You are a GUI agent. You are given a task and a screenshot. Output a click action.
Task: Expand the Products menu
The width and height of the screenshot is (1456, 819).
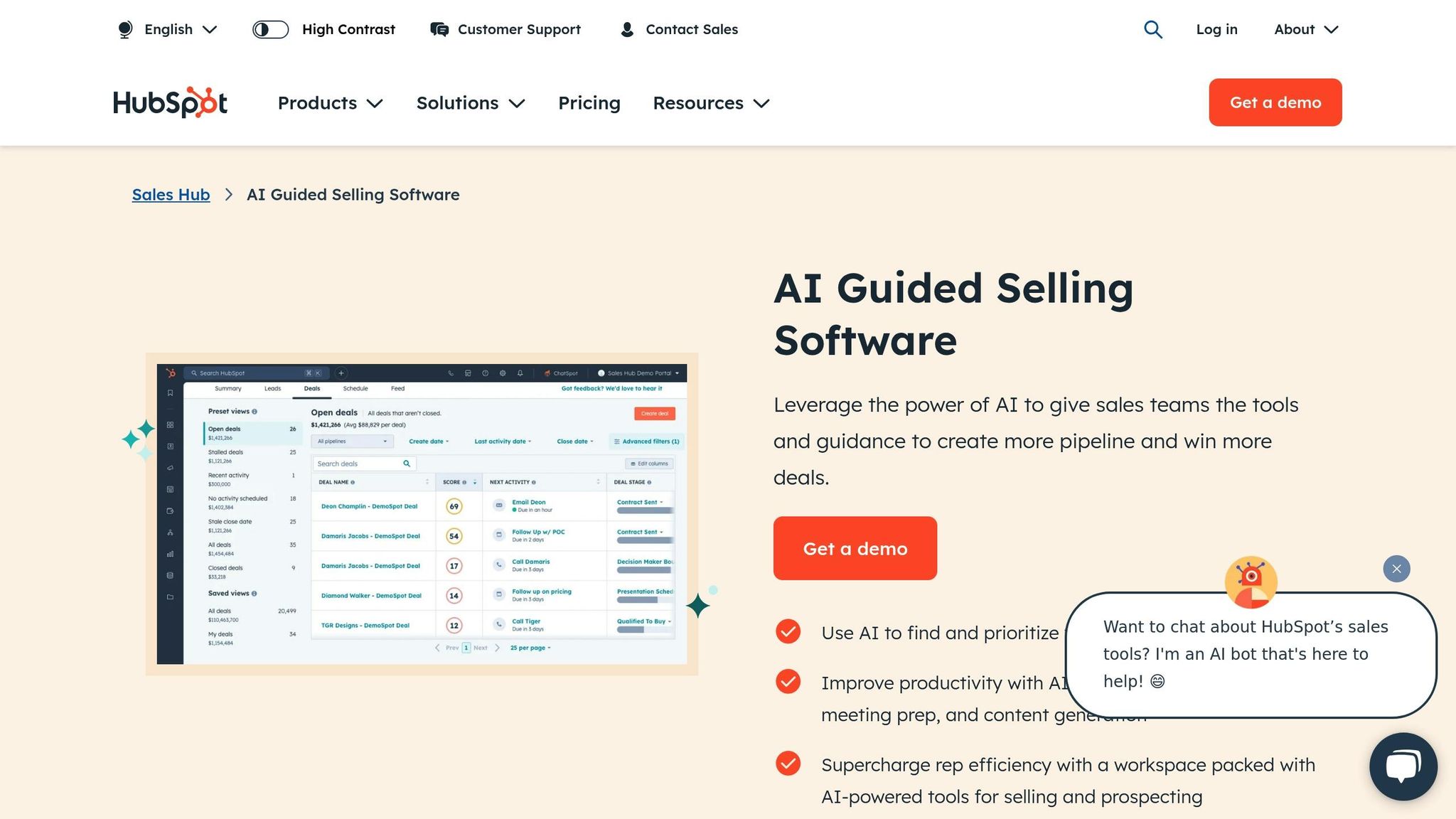coord(331,103)
